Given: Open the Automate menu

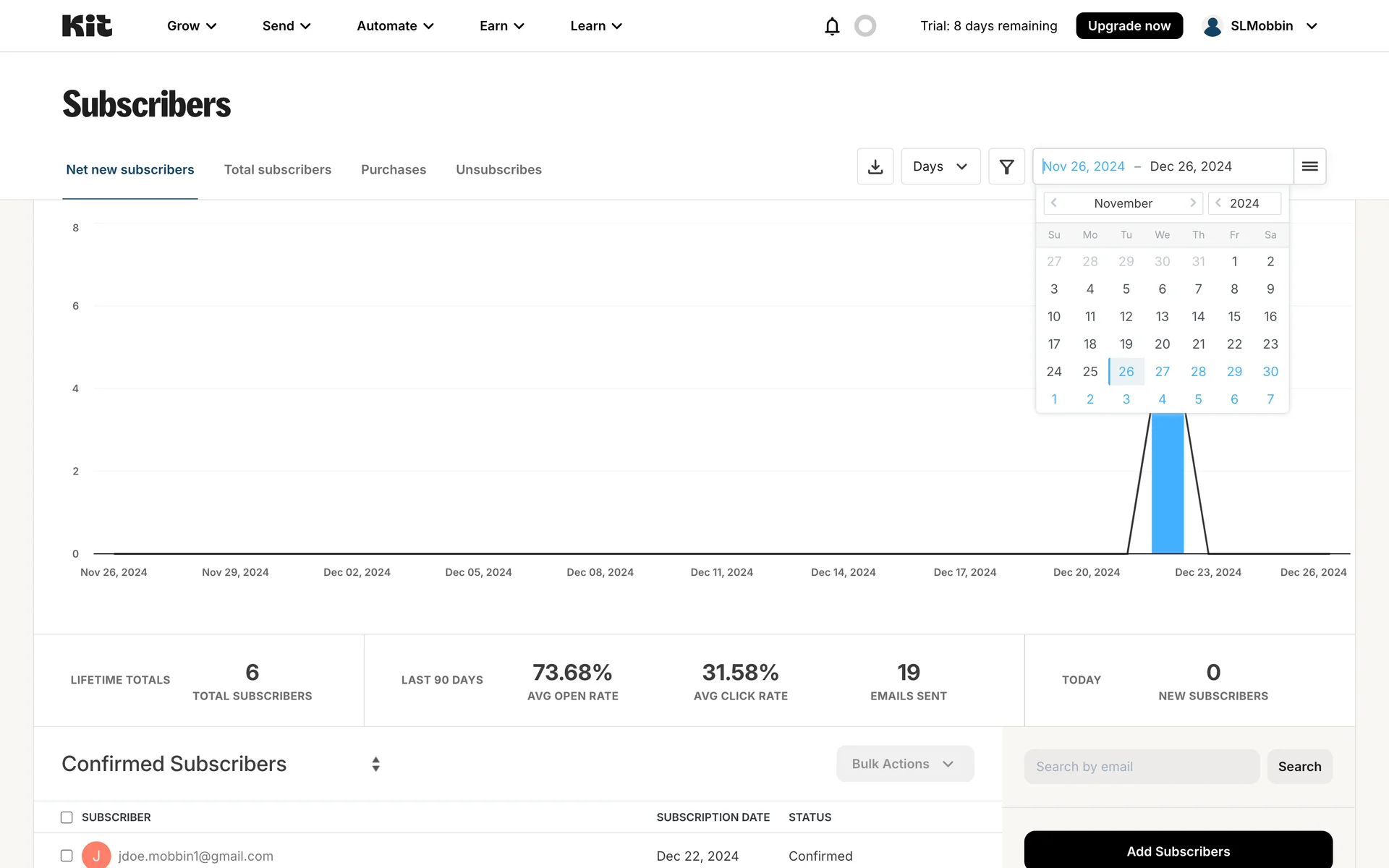Looking at the screenshot, I should 395,26.
